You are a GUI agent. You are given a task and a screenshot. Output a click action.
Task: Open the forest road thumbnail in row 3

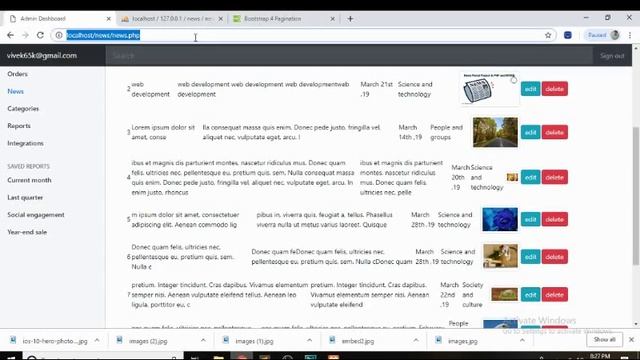(495, 132)
